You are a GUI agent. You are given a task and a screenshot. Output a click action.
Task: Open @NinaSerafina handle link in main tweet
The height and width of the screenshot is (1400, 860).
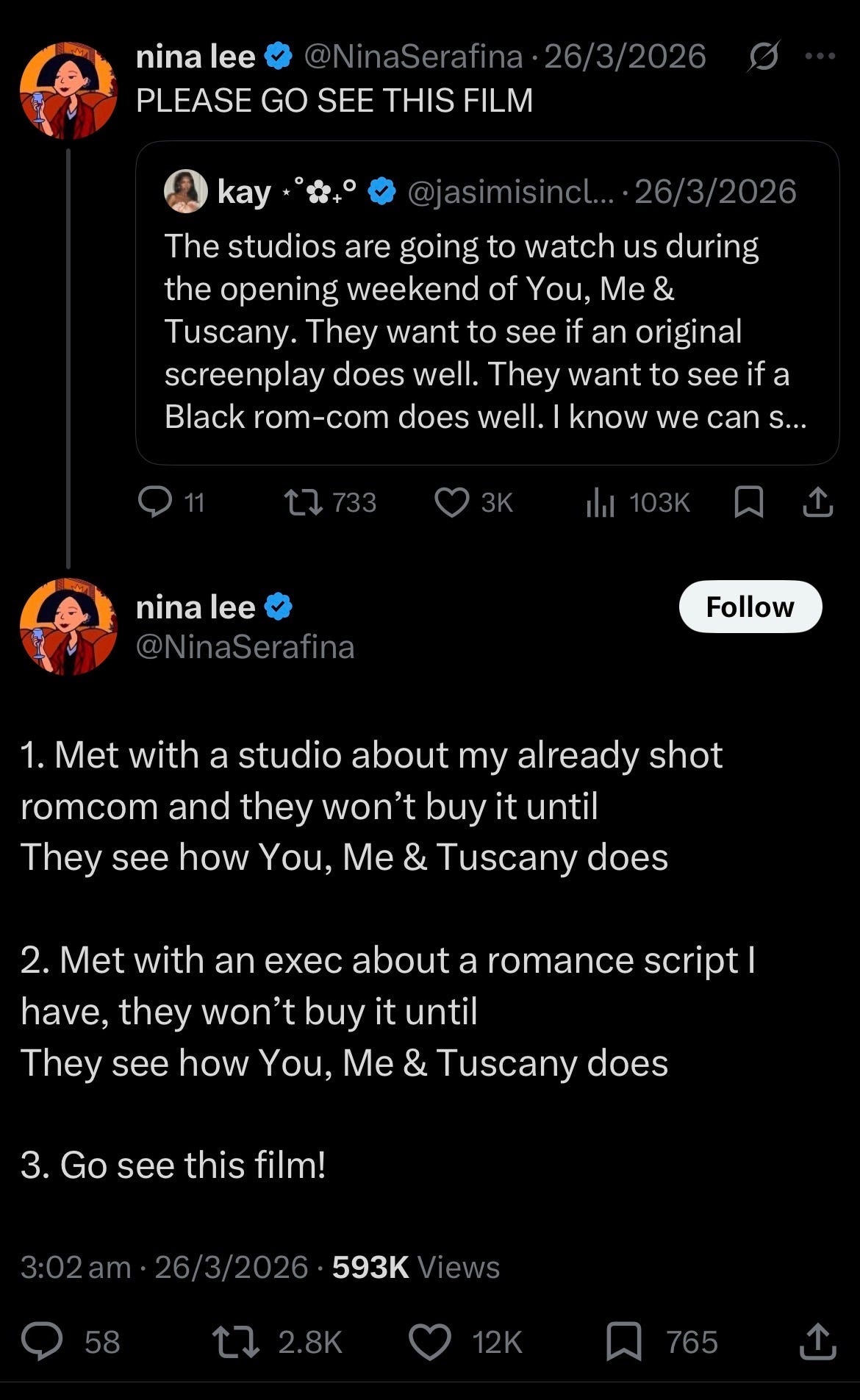click(x=246, y=647)
